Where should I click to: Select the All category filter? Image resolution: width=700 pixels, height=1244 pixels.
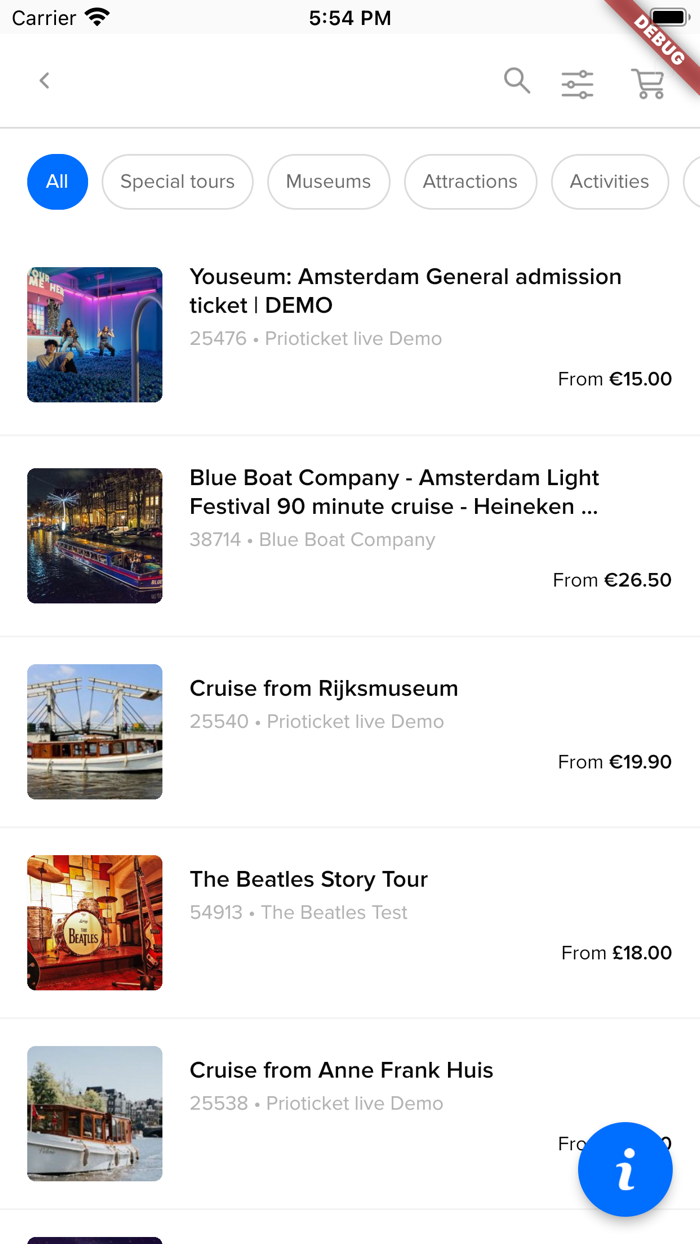tap(57, 182)
